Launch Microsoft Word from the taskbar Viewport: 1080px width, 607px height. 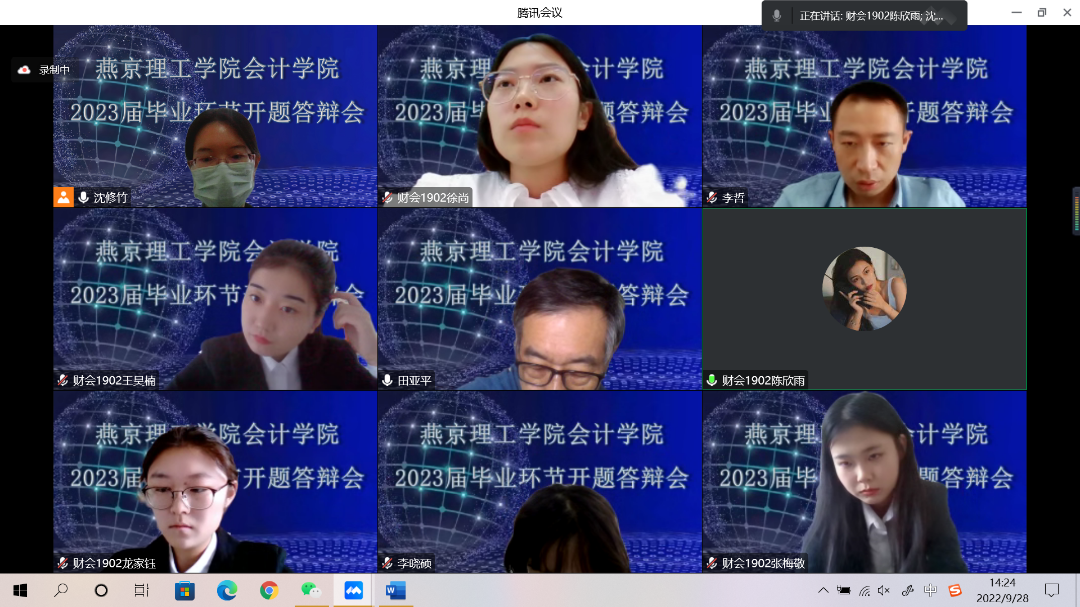coord(395,590)
